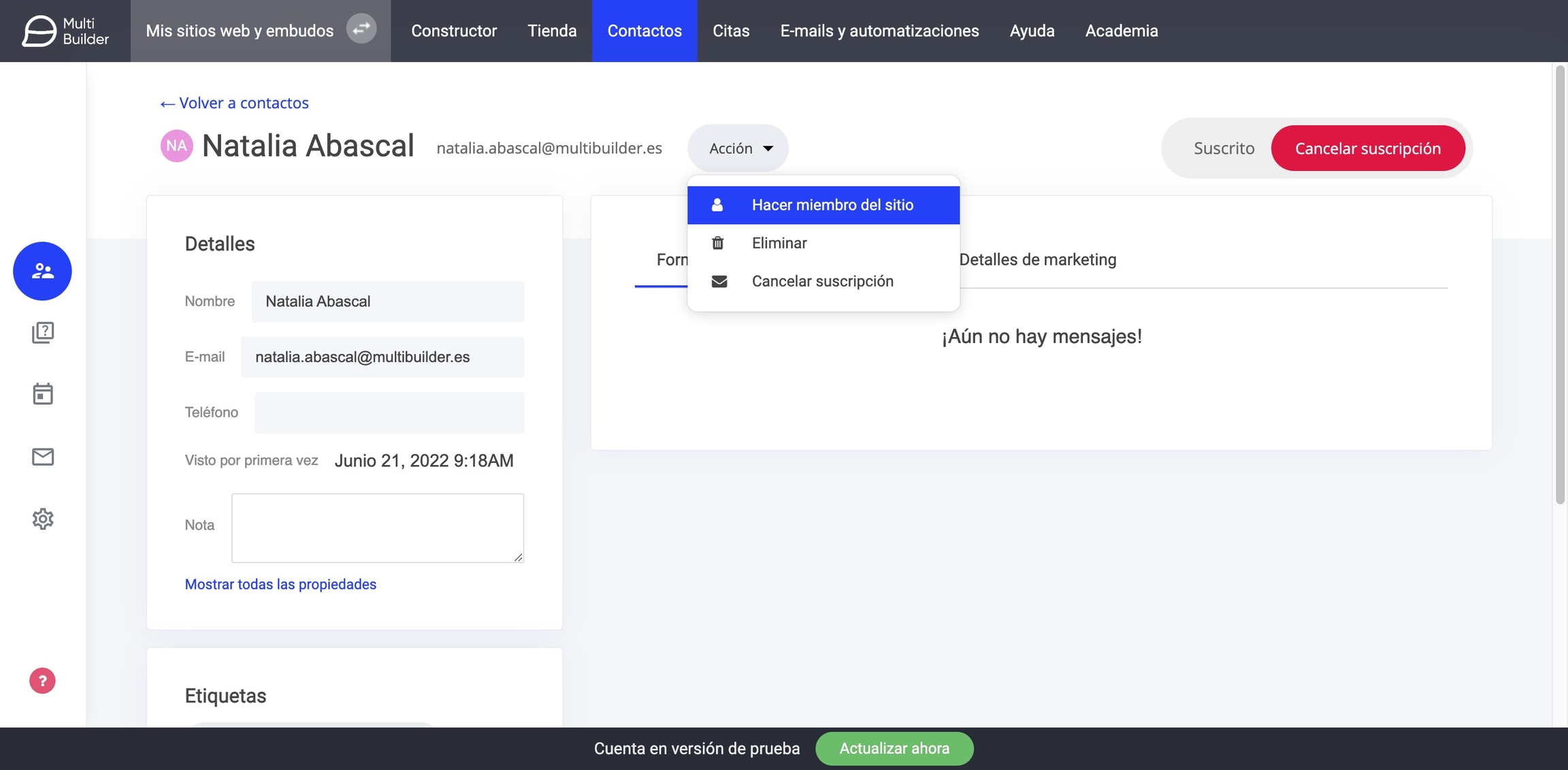Click Mostrar todas las propiedades link
Viewport: 1568px width, 770px height.
tap(280, 584)
